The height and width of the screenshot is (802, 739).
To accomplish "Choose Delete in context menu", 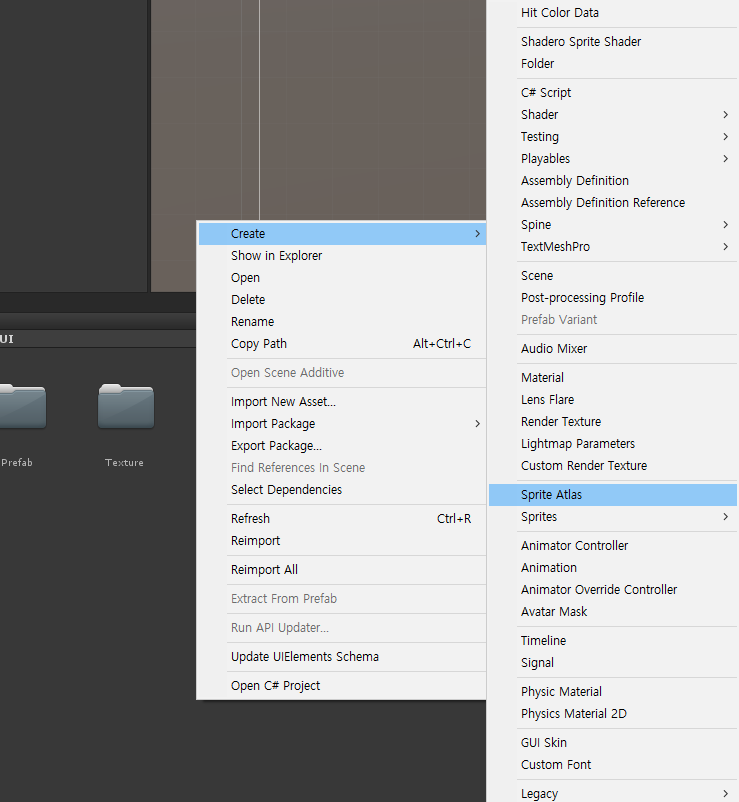I will tap(342, 300).
